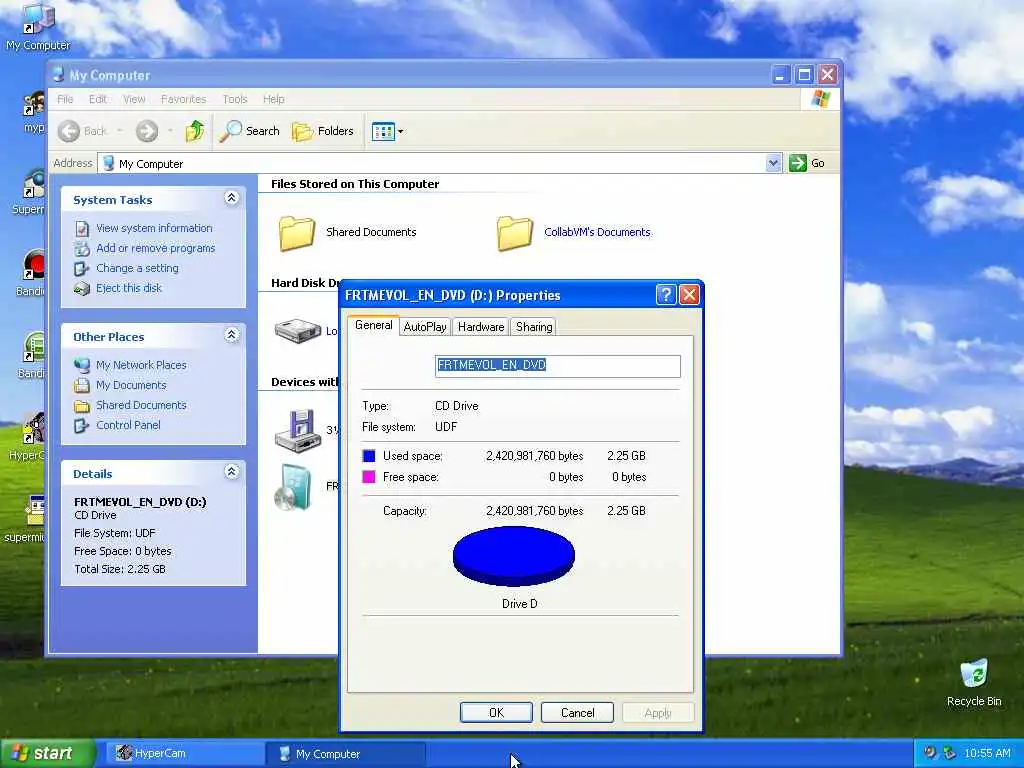Select the Shared Documents folder icon
The width and height of the screenshot is (1024, 768).
pyautogui.click(x=297, y=233)
